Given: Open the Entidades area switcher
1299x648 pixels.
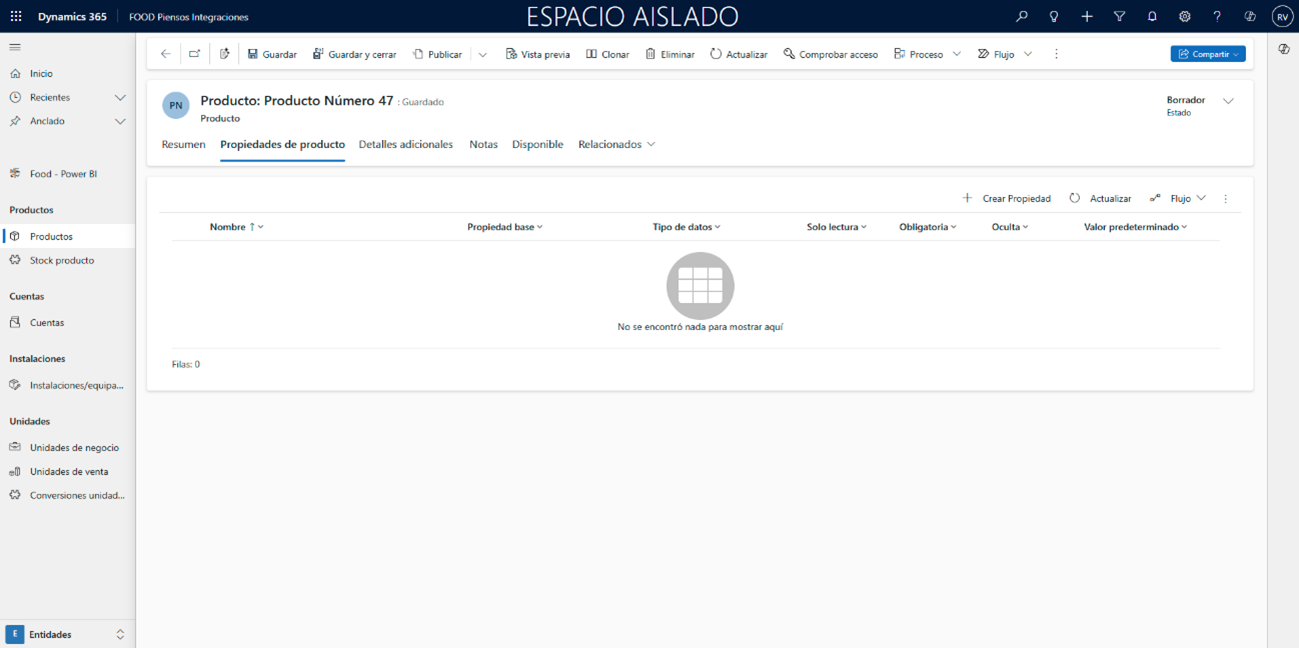Looking at the screenshot, I should (x=67, y=634).
